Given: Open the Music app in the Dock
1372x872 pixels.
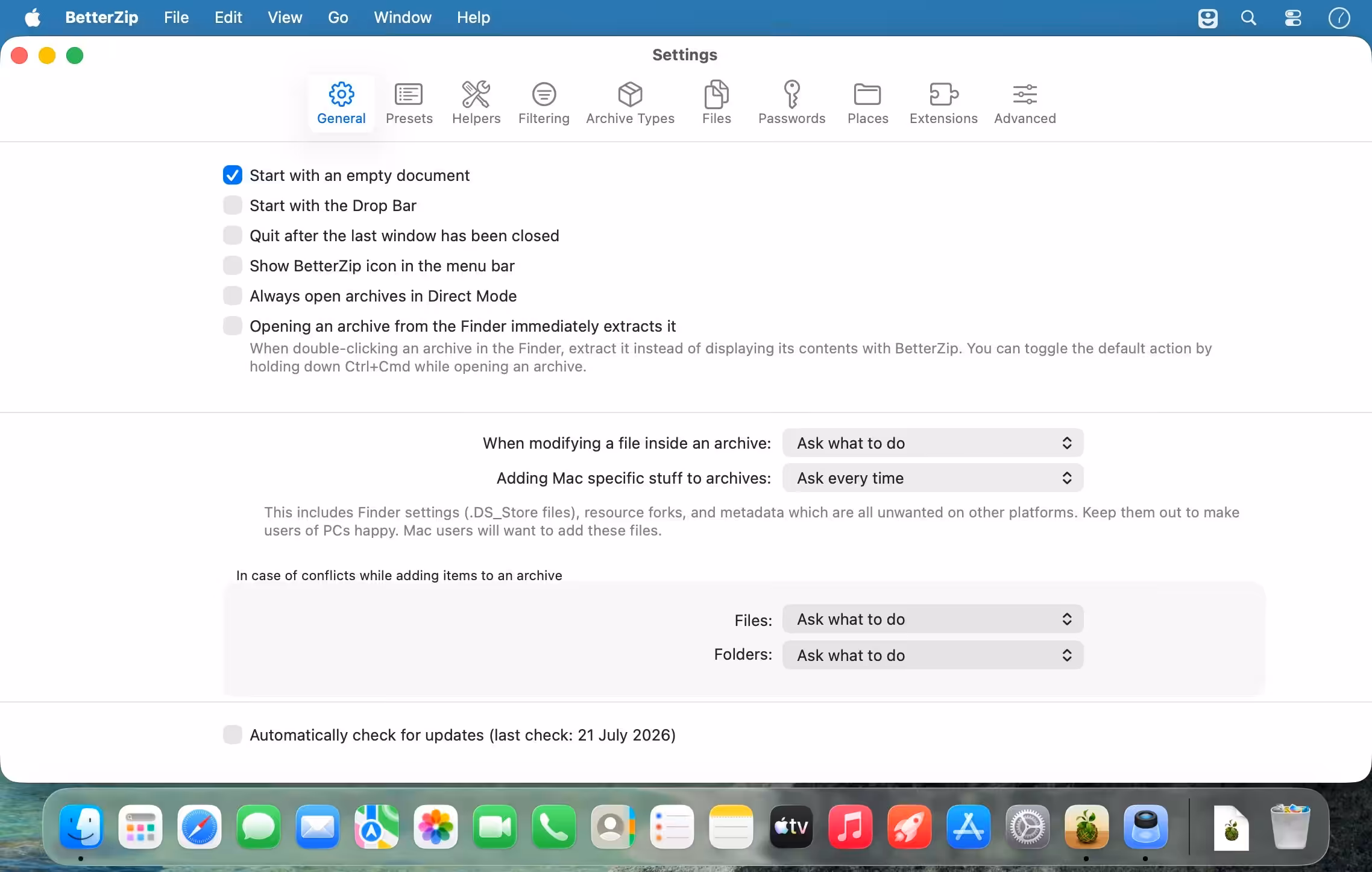Looking at the screenshot, I should (x=851, y=827).
